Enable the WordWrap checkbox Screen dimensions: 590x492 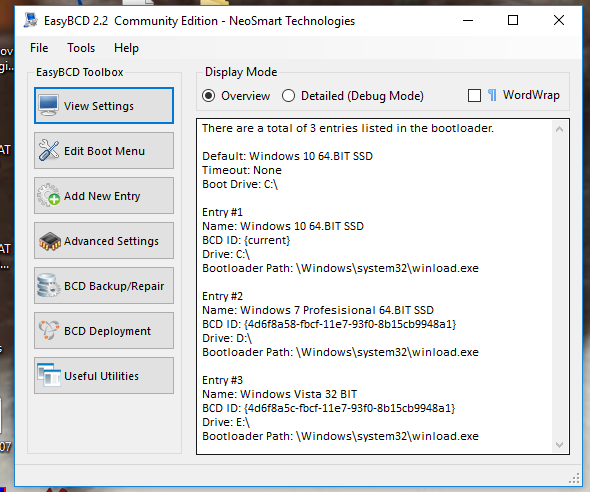[474, 96]
